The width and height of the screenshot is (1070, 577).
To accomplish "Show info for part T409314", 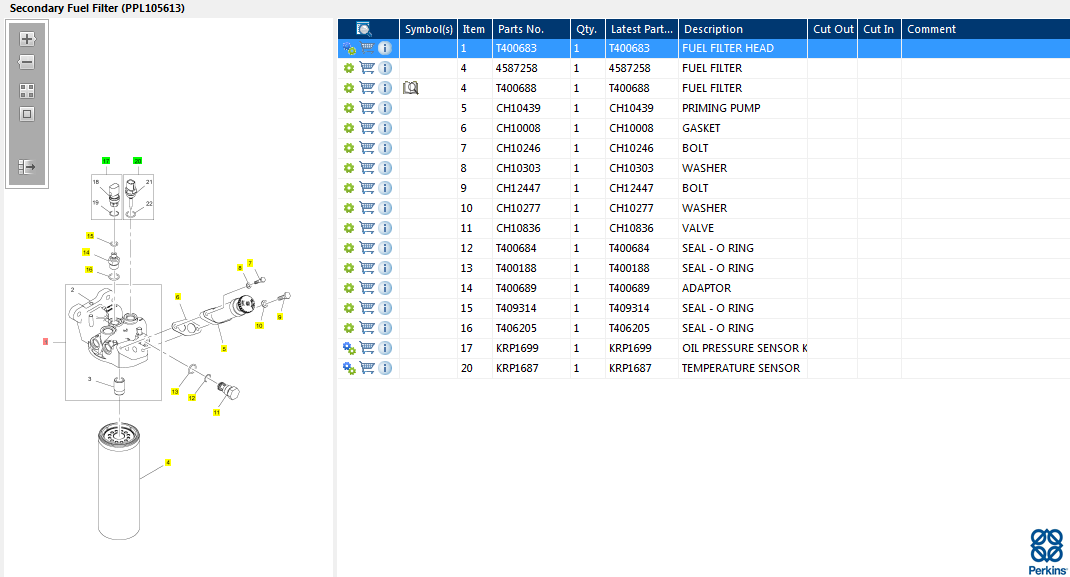I will click(385, 308).
